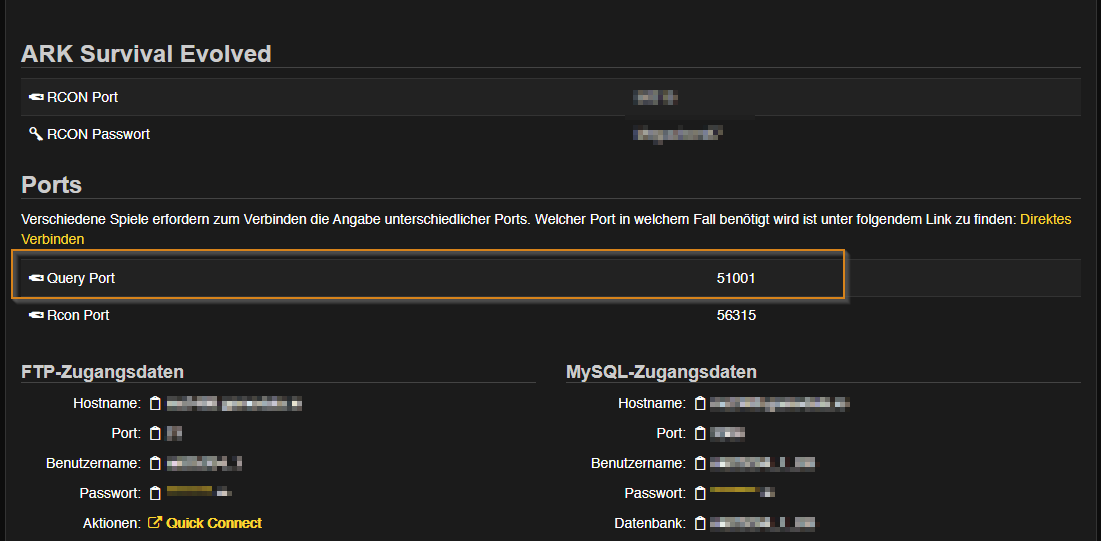Select the Rcon Port value 56315
Image resolution: width=1101 pixels, height=541 pixels.
(736, 316)
